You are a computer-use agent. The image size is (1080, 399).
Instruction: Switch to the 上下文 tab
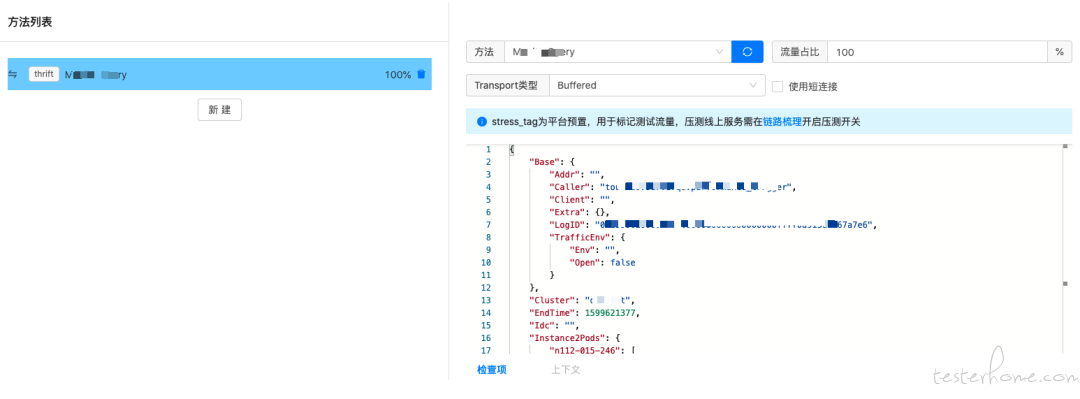tap(565, 370)
